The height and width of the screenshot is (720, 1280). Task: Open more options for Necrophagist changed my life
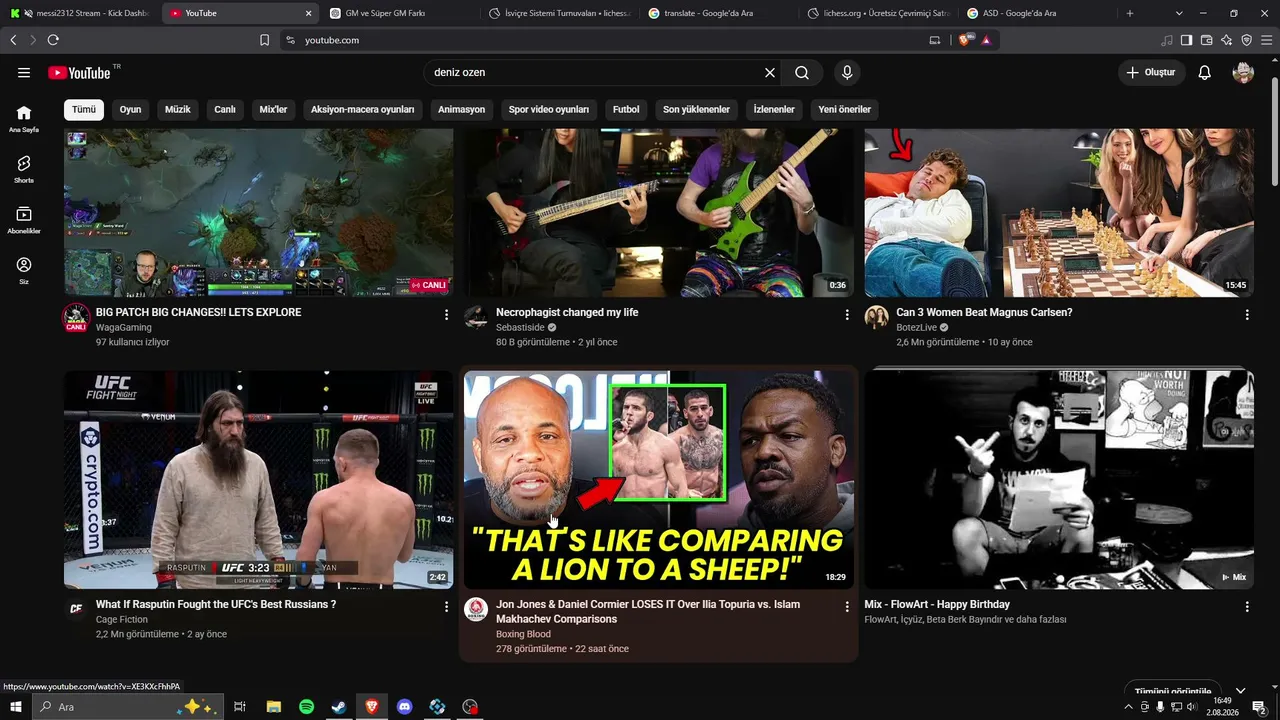pos(847,315)
